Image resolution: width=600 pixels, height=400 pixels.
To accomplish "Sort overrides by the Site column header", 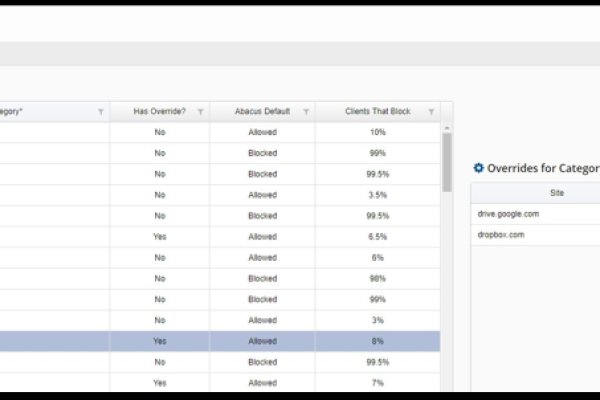I will (x=556, y=193).
